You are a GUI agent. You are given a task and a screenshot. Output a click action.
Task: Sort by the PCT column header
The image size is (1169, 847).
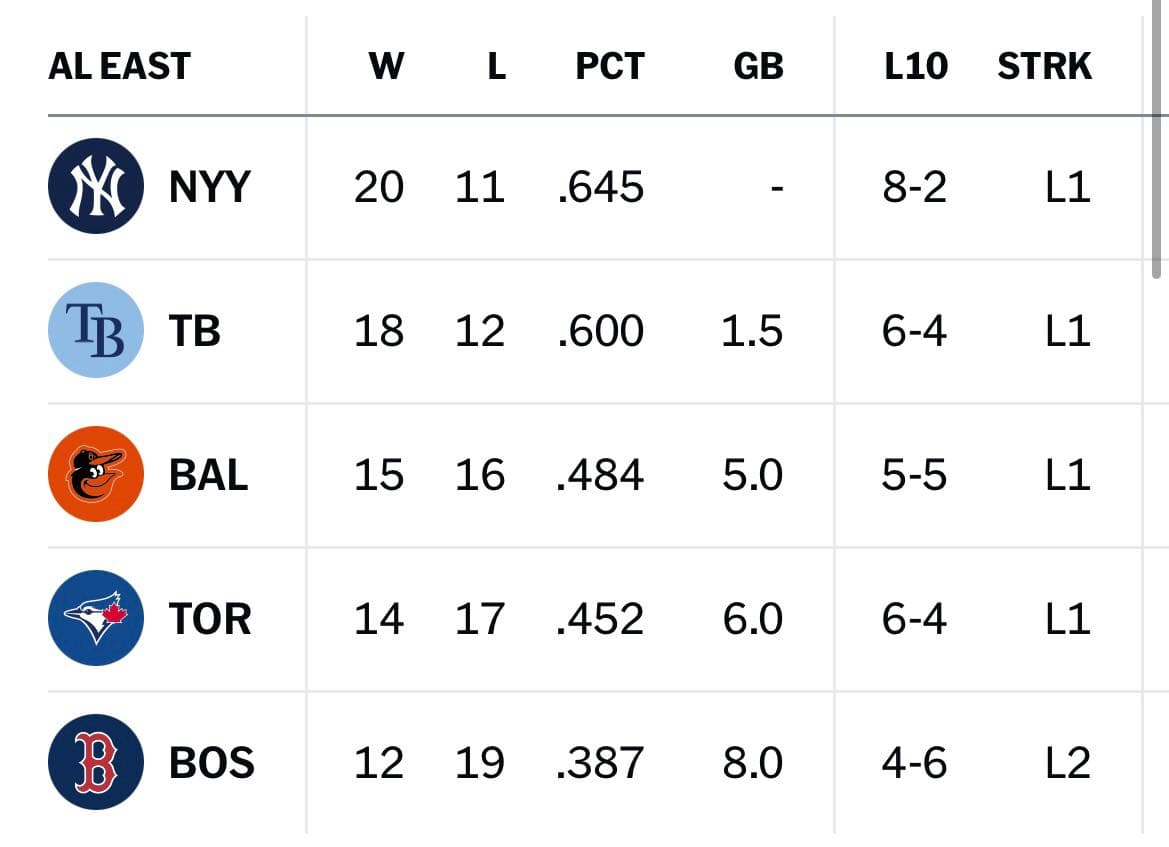pyautogui.click(x=610, y=66)
